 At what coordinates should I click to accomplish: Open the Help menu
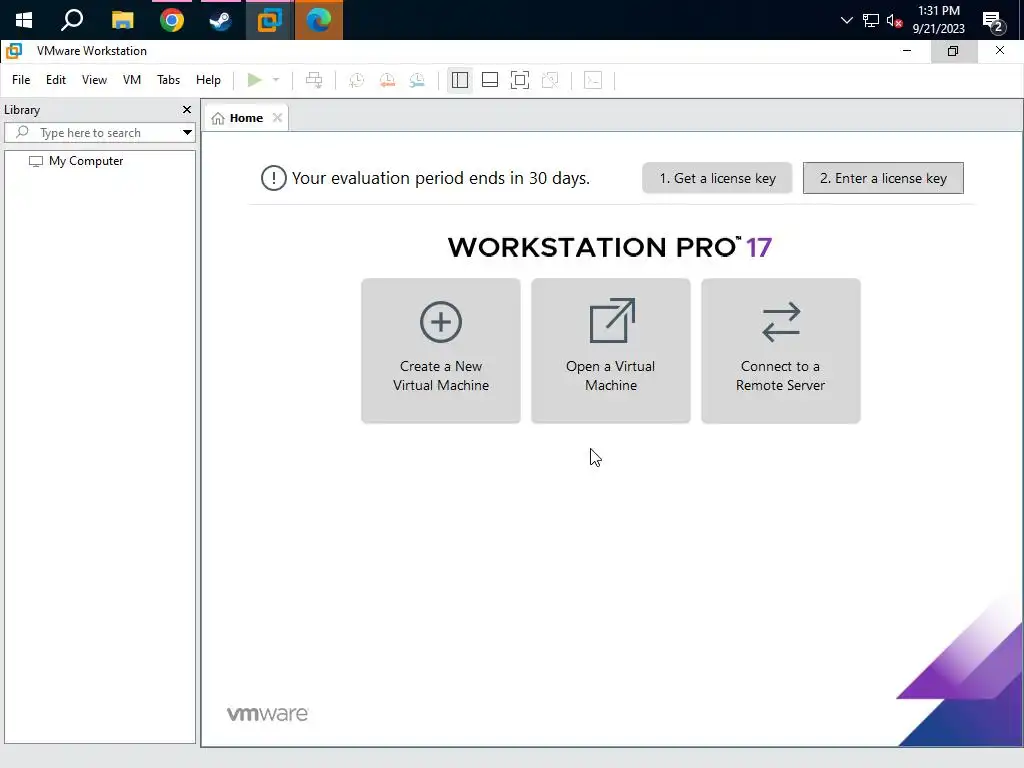[208, 80]
